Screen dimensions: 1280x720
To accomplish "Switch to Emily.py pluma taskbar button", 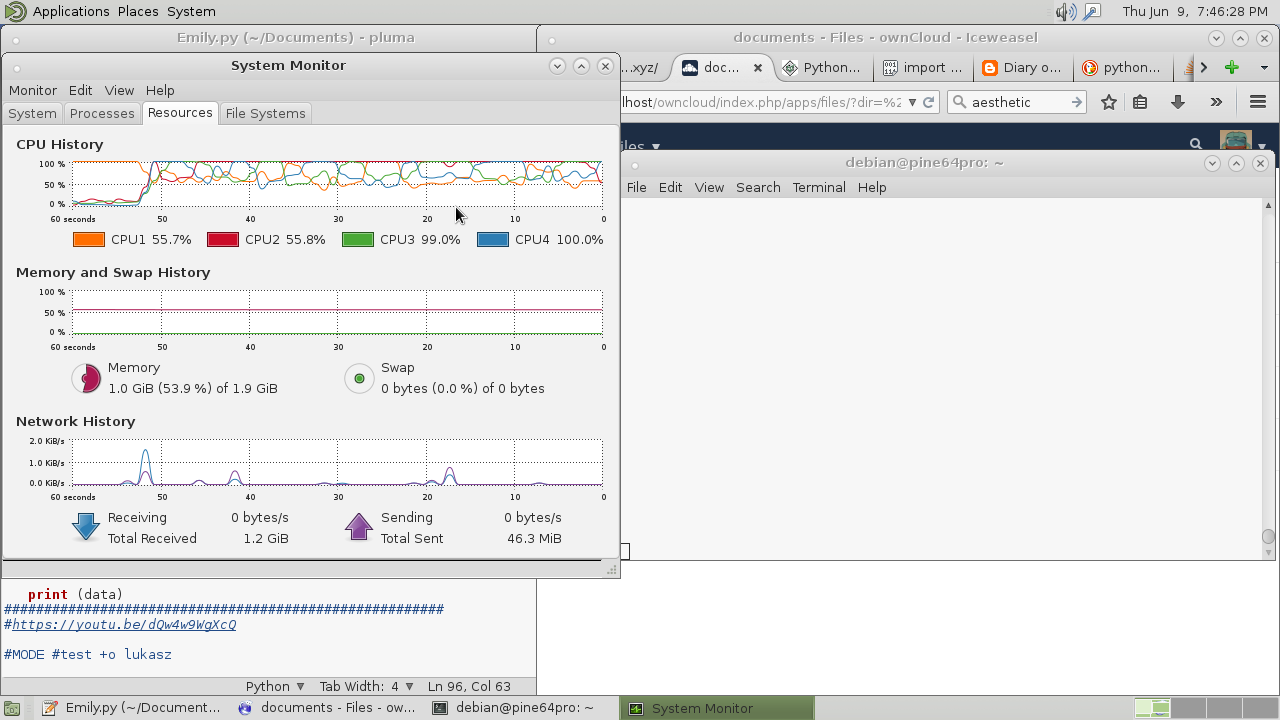I will (130, 708).
